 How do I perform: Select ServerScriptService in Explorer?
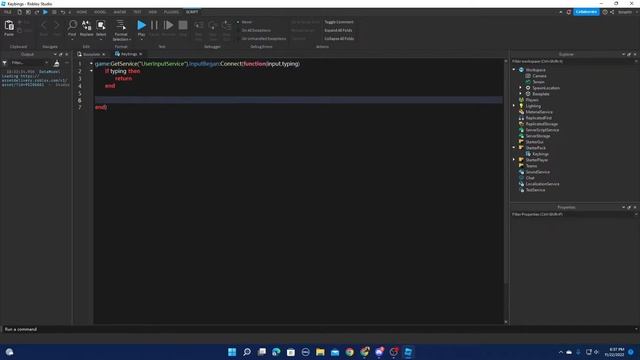click(x=542, y=130)
